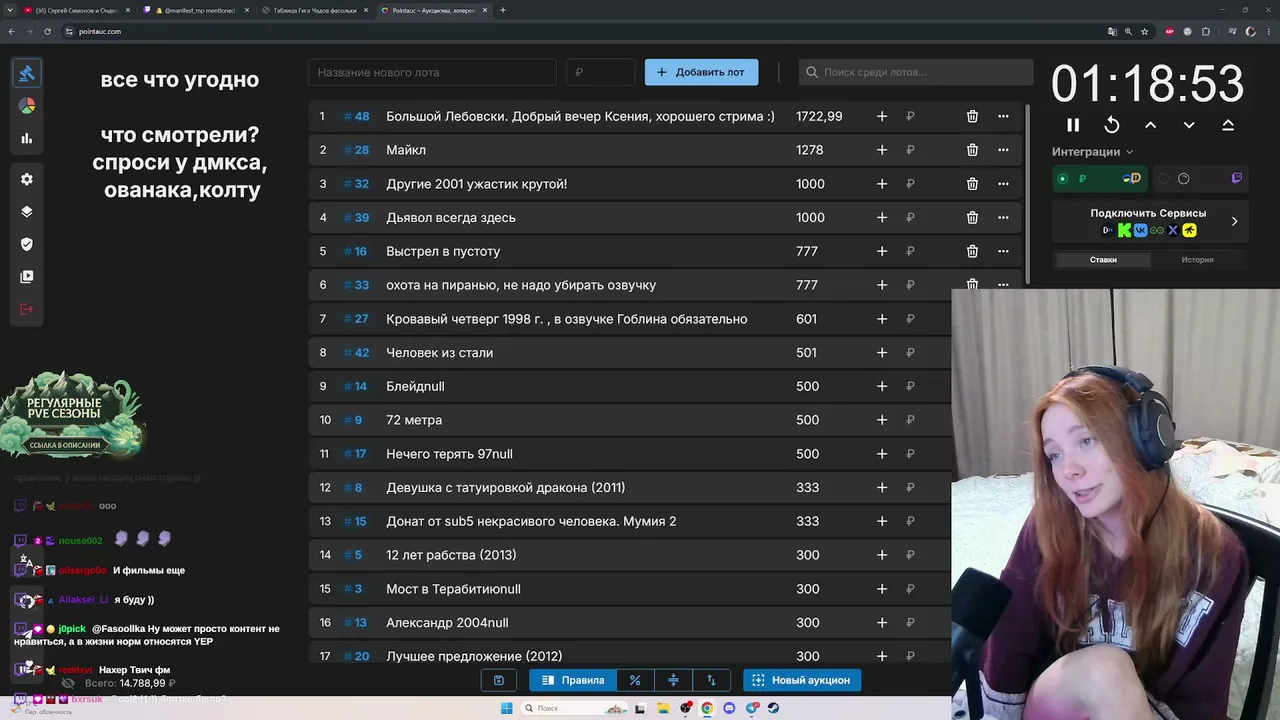Delete the Дьявол всегда здесь lot
This screenshot has height=720, width=1280.
[x=972, y=217]
